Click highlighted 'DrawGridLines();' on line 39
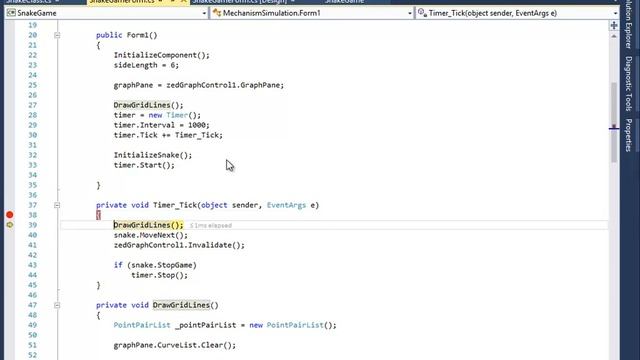This screenshot has width=640, height=360. coord(149,225)
